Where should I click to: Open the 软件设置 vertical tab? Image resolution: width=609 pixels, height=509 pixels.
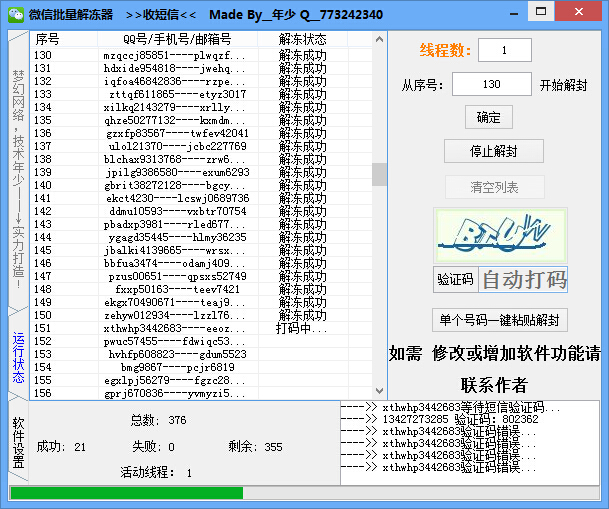click(18, 443)
